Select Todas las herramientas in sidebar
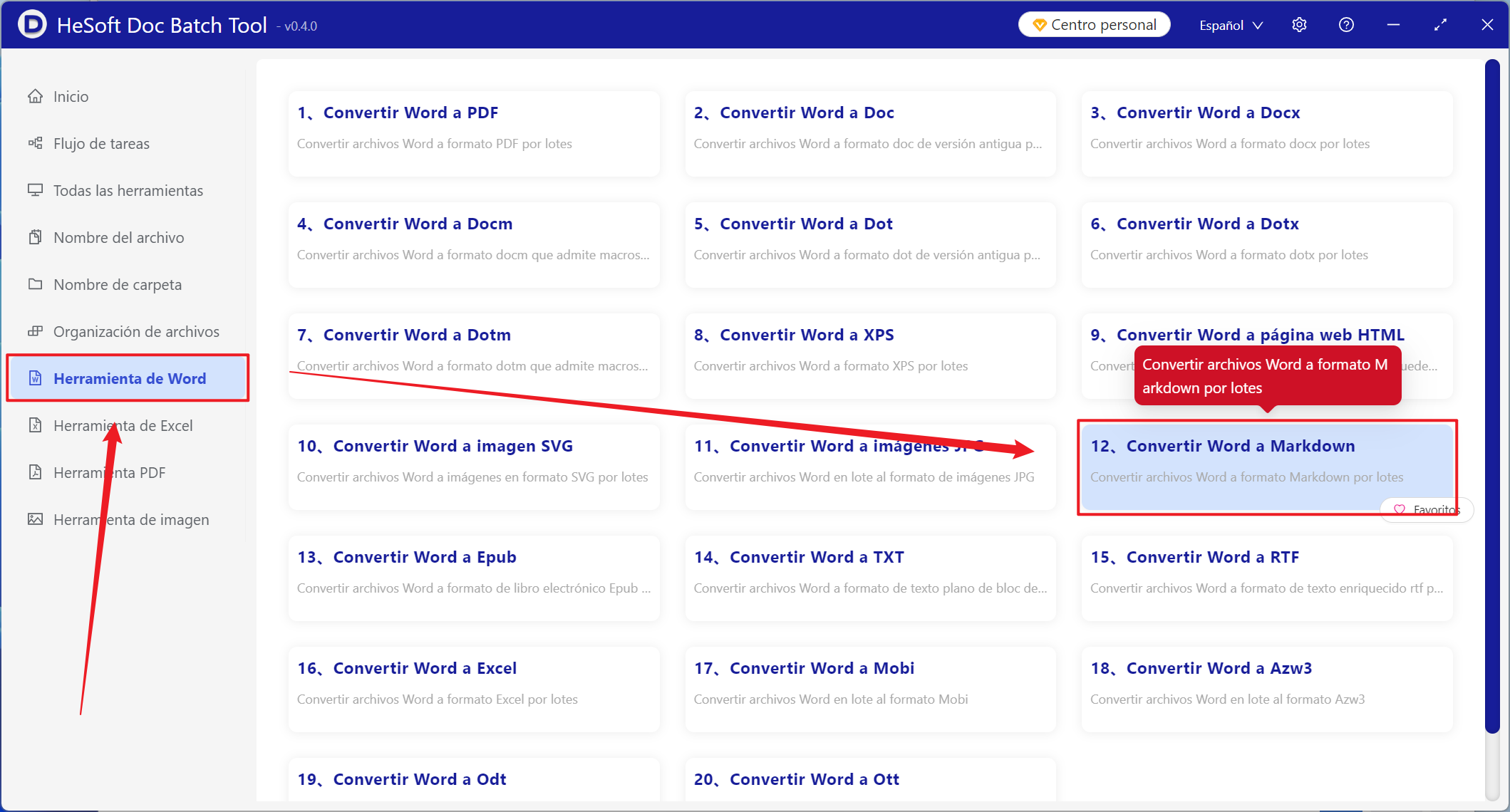Viewport: 1510px width, 812px height. 128,190
